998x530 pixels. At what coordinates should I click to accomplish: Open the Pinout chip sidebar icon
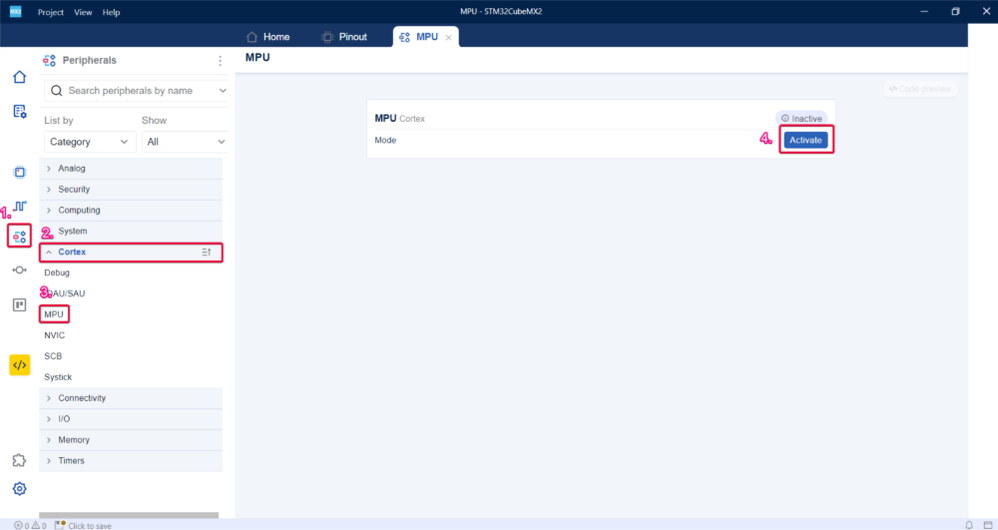point(20,172)
